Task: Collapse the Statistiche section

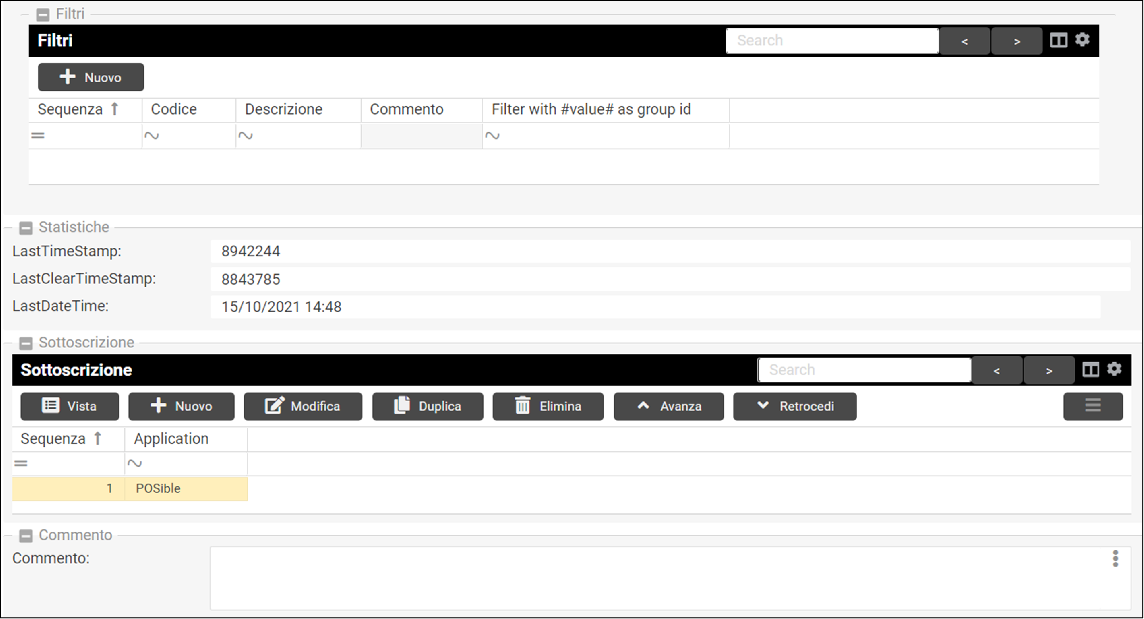Action: coord(26,228)
